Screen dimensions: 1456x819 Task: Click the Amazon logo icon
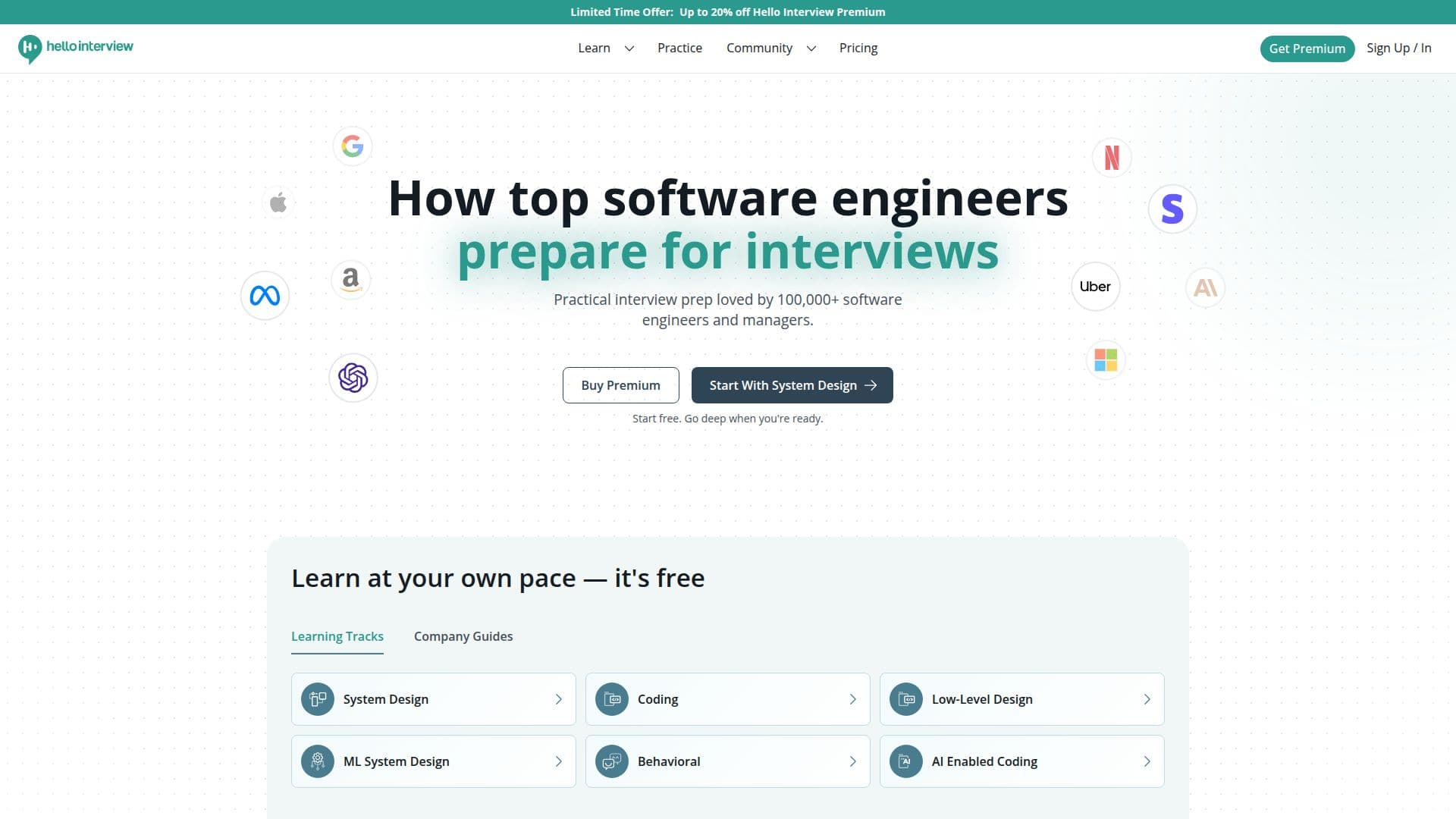click(x=350, y=280)
